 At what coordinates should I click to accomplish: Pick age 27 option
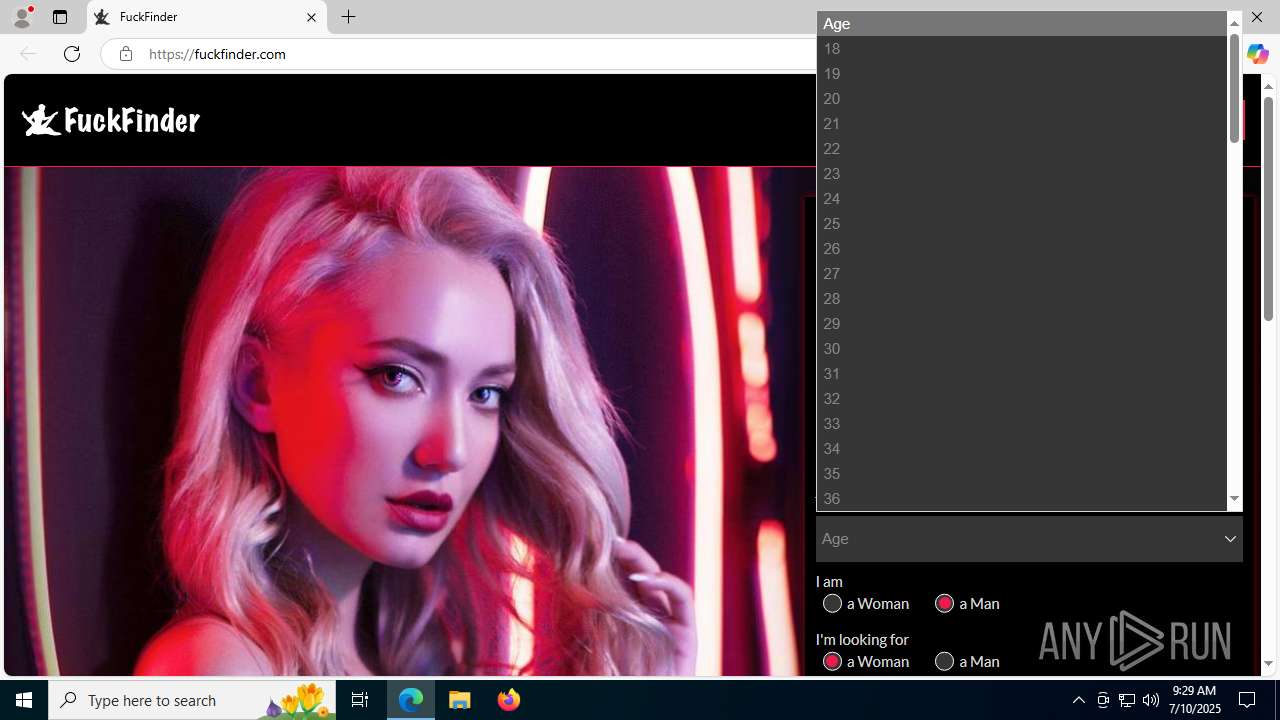pos(1022,273)
